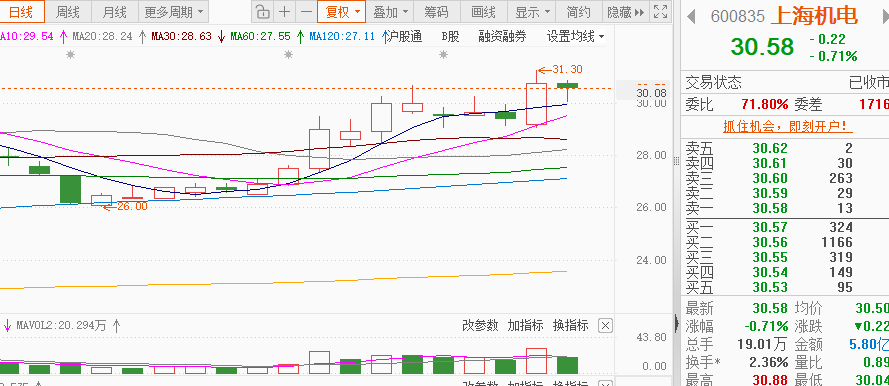889x386 pixels.
Task: Click the rightmost star event marker
Action: [443, 55]
